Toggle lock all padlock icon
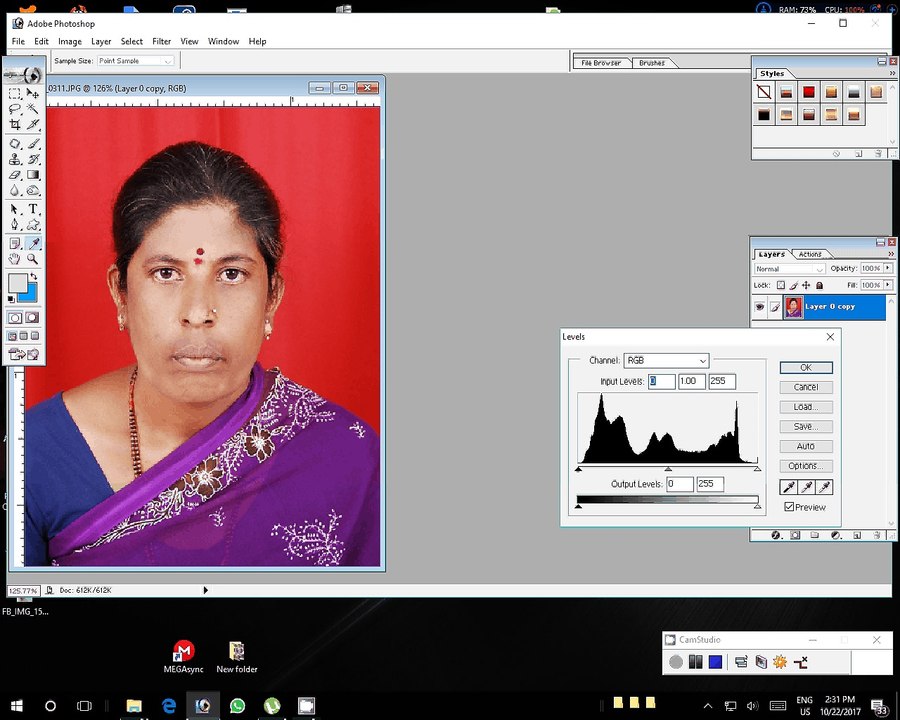 [819, 285]
